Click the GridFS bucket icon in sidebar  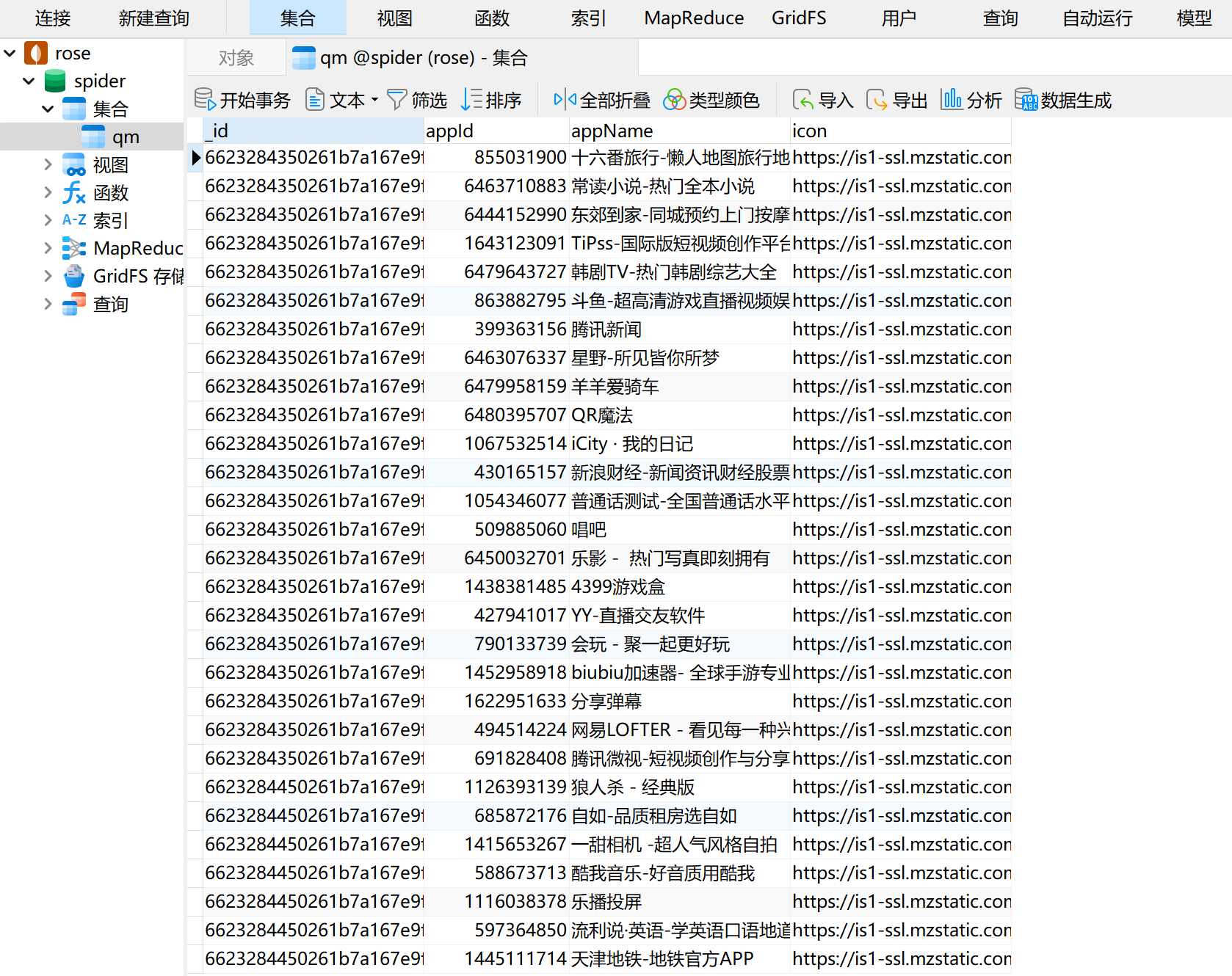click(x=74, y=276)
